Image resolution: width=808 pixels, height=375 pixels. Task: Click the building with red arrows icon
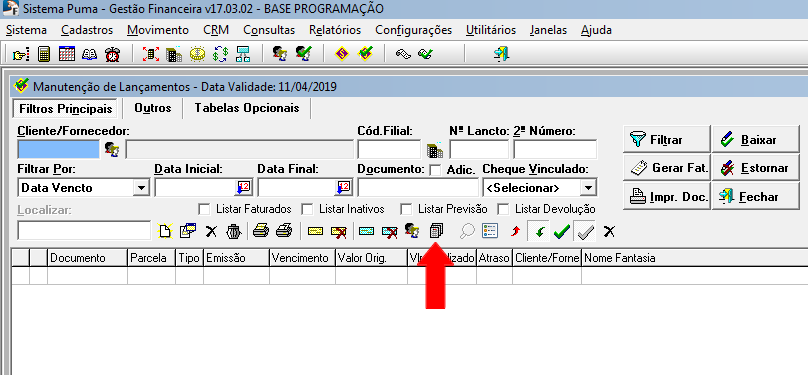(150, 54)
